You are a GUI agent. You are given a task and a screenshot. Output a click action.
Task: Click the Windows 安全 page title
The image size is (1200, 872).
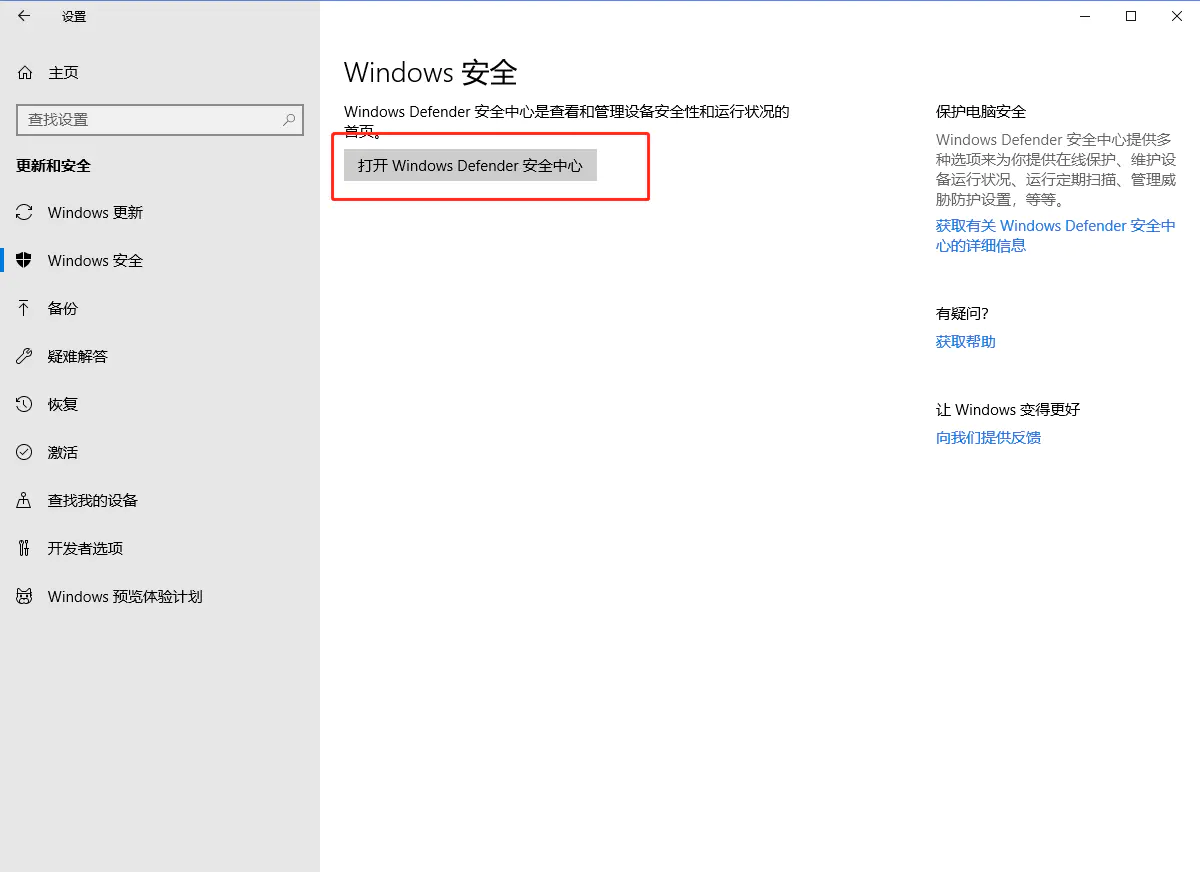click(431, 73)
